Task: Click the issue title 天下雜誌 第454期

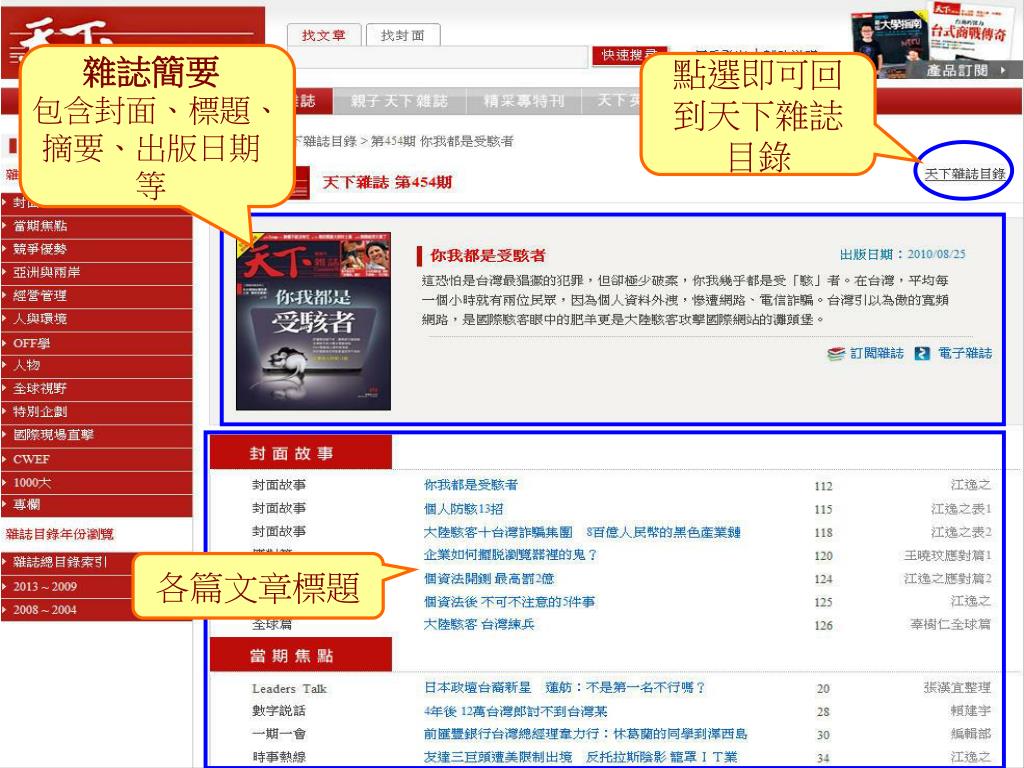Action: coord(387,182)
